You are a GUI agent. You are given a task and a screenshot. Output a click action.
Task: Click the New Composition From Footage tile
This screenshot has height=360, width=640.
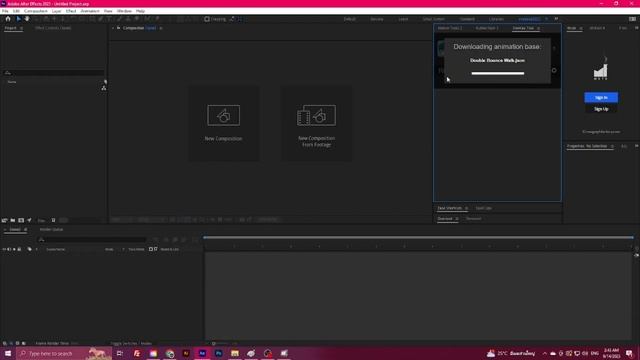pyautogui.click(x=316, y=123)
